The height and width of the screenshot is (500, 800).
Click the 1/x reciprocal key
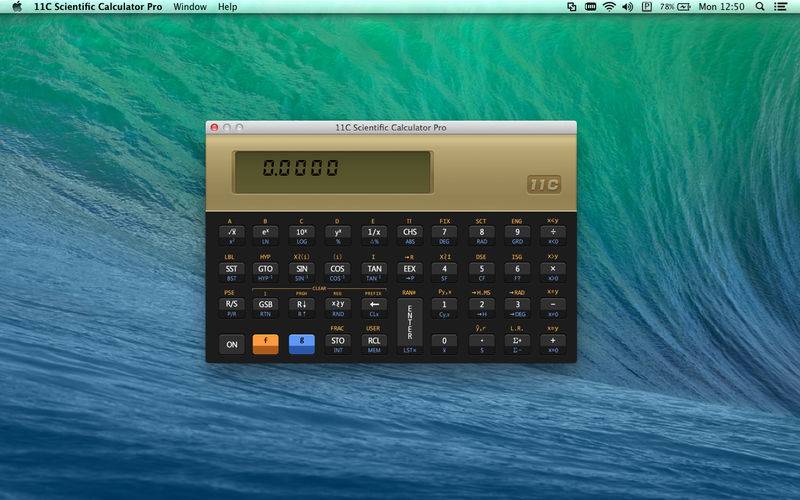374,235
